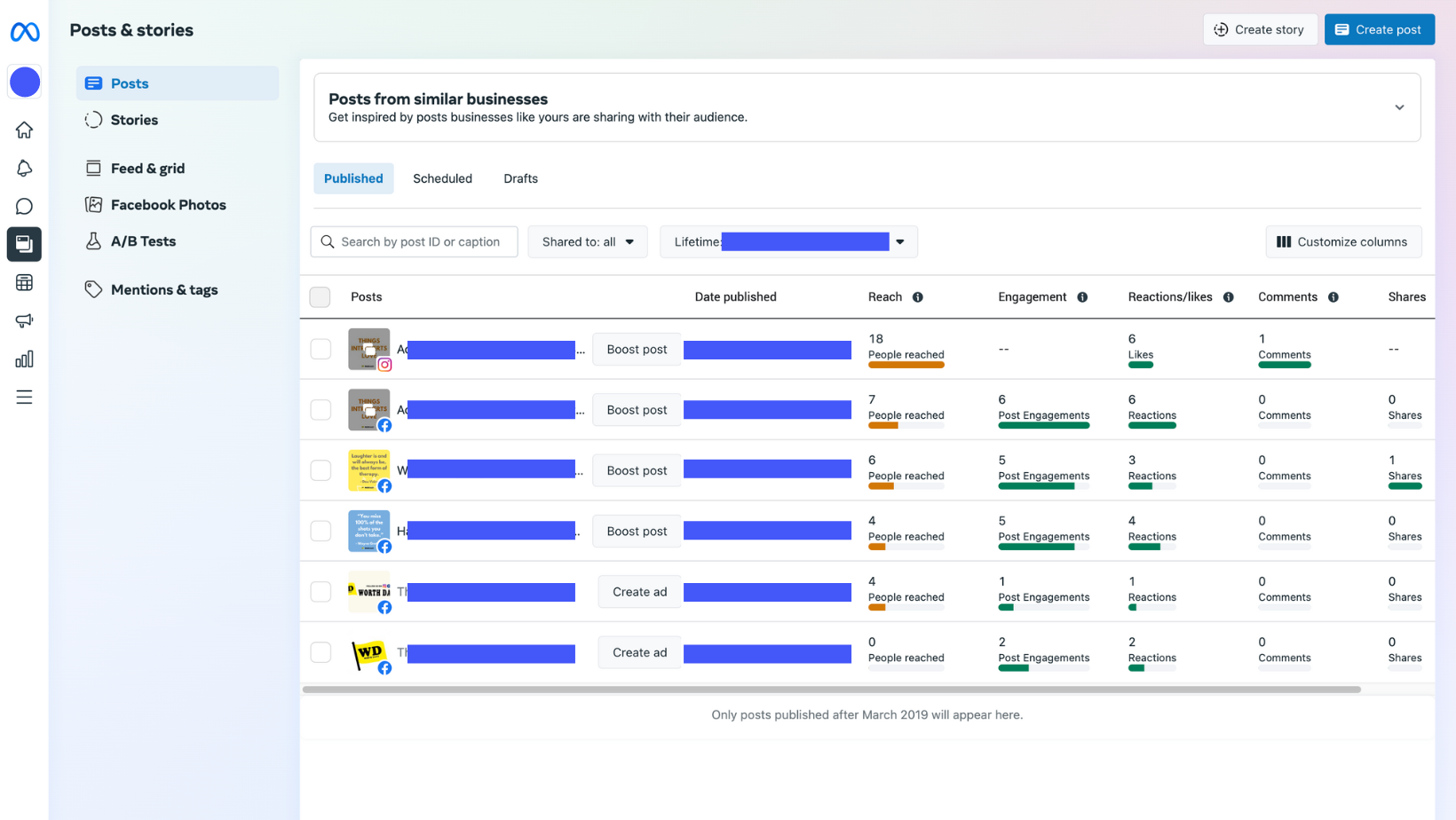Open the Lifetime date range dropdown
This screenshot has width=1456, height=820.
coord(788,241)
